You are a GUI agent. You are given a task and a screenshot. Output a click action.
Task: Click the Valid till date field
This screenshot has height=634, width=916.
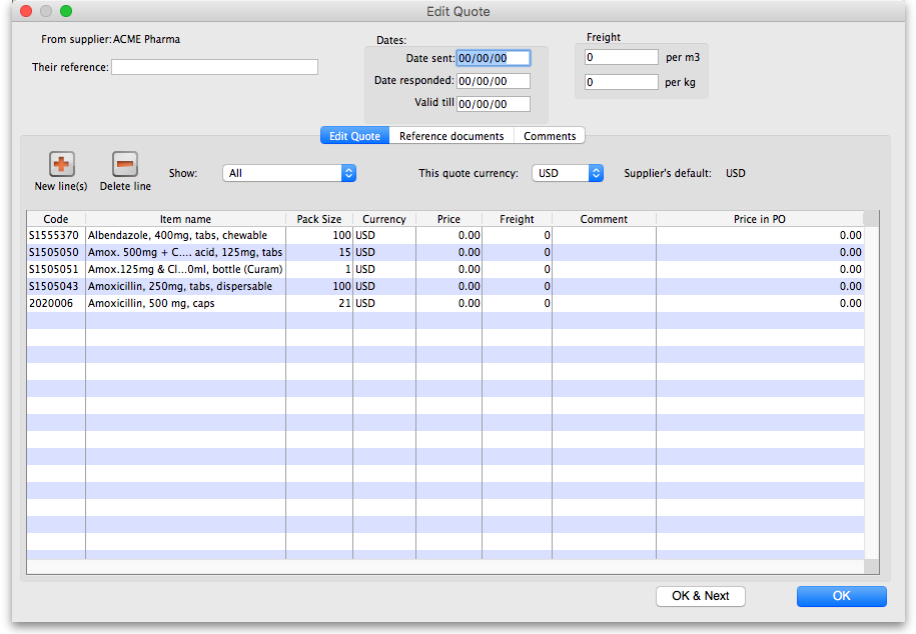coord(493,104)
